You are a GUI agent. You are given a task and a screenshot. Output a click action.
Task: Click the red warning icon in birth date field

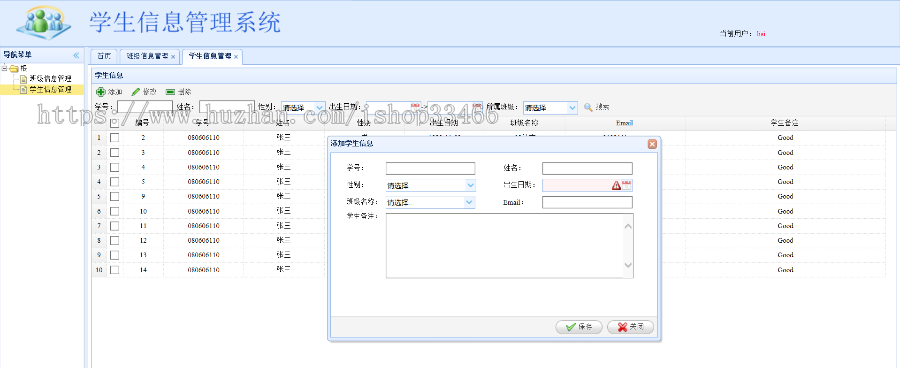click(x=616, y=185)
